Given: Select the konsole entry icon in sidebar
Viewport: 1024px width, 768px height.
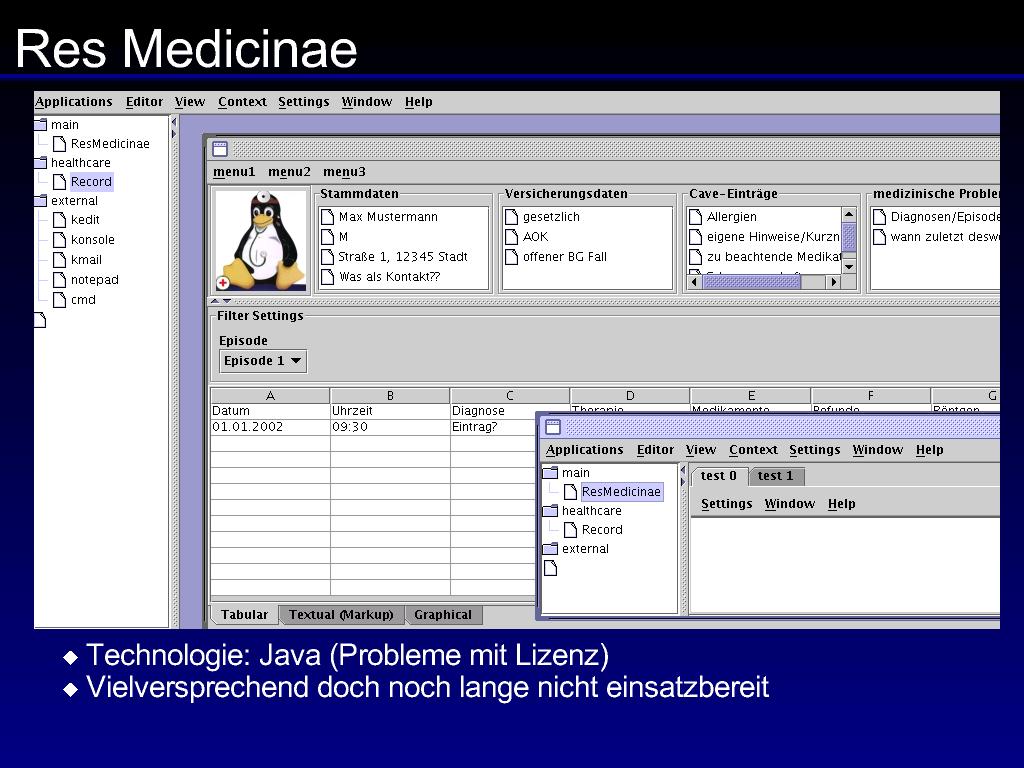Looking at the screenshot, I should click(x=59, y=240).
